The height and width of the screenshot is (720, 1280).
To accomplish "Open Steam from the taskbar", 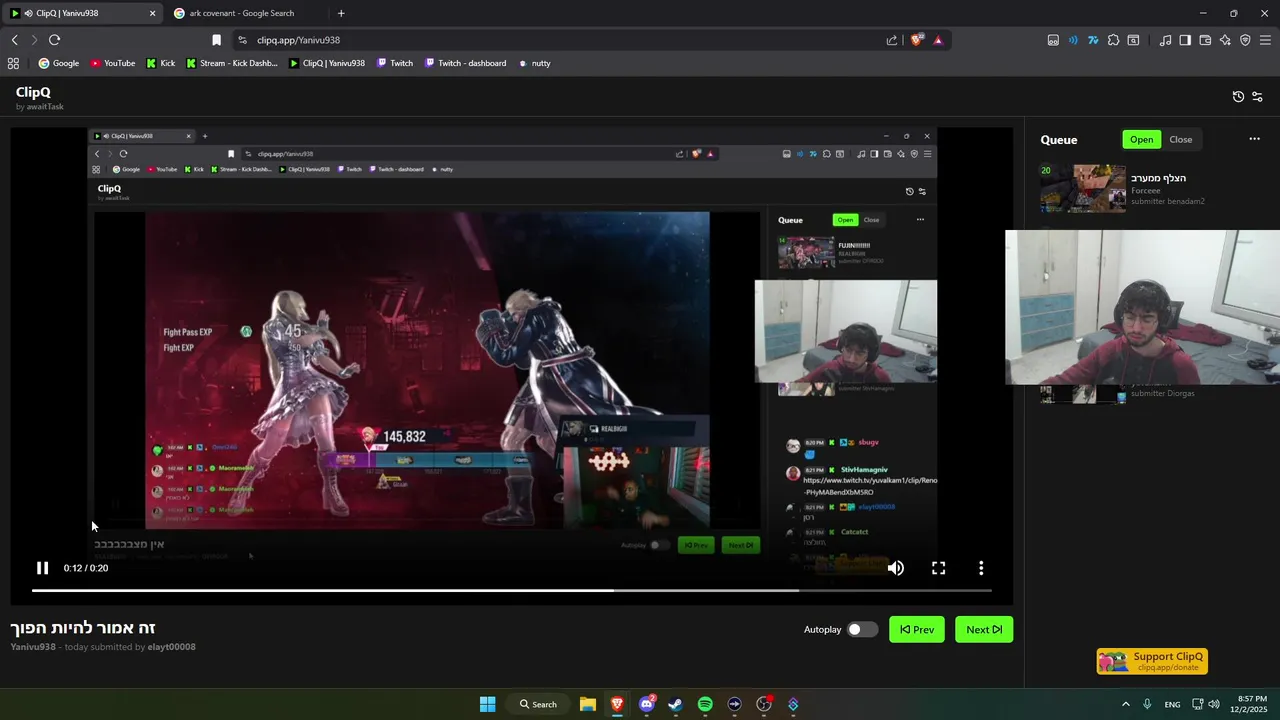I will click(x=675, y=704).
